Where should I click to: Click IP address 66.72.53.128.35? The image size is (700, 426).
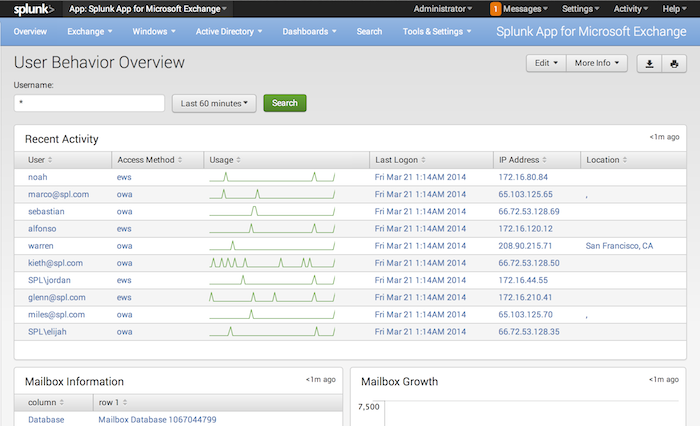pyautogui.click(x=529, y=331)
